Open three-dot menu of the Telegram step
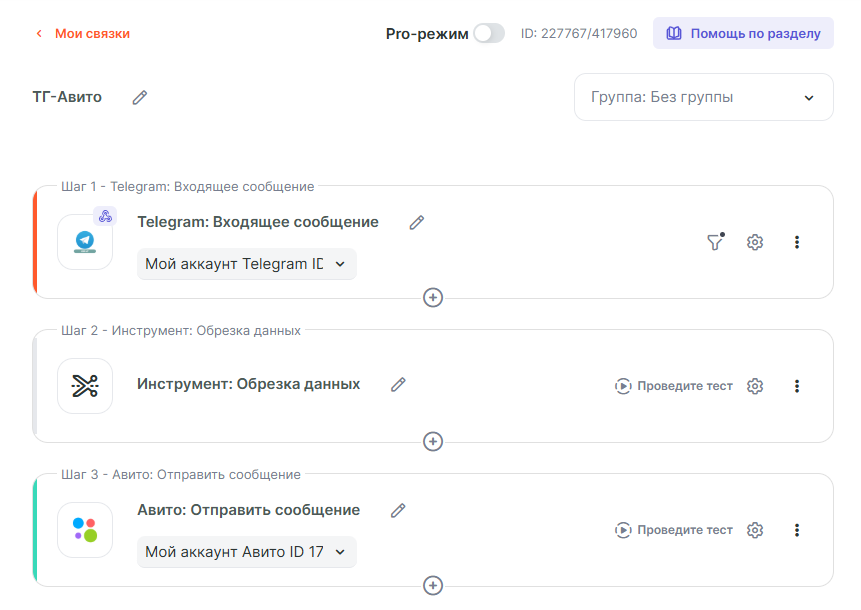Image resolution: width=861 pixels, height=610 pixels. [x=797, y=242]
